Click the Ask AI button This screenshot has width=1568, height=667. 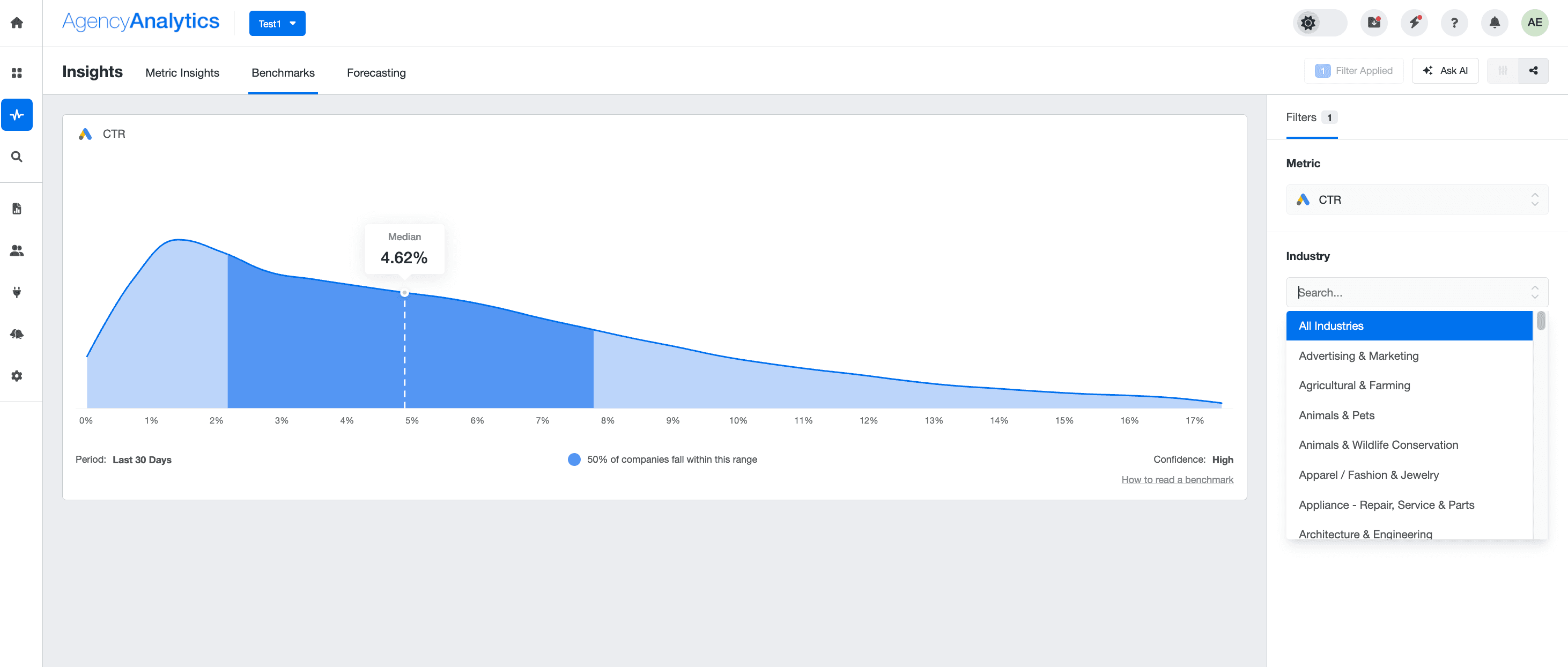click(x=1445, y=71)
